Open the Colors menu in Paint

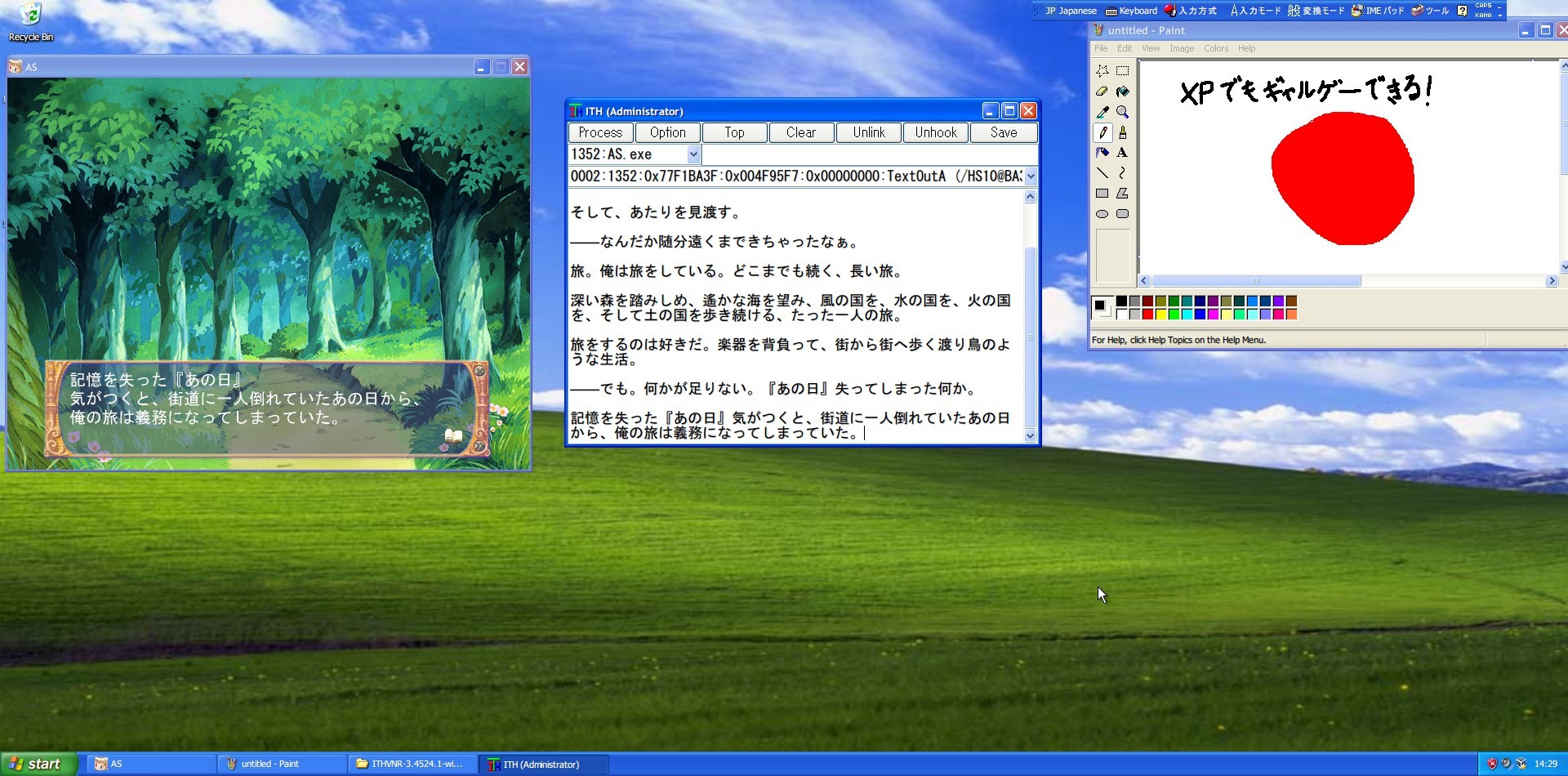pyautogui.click(x=1215, y=48)
